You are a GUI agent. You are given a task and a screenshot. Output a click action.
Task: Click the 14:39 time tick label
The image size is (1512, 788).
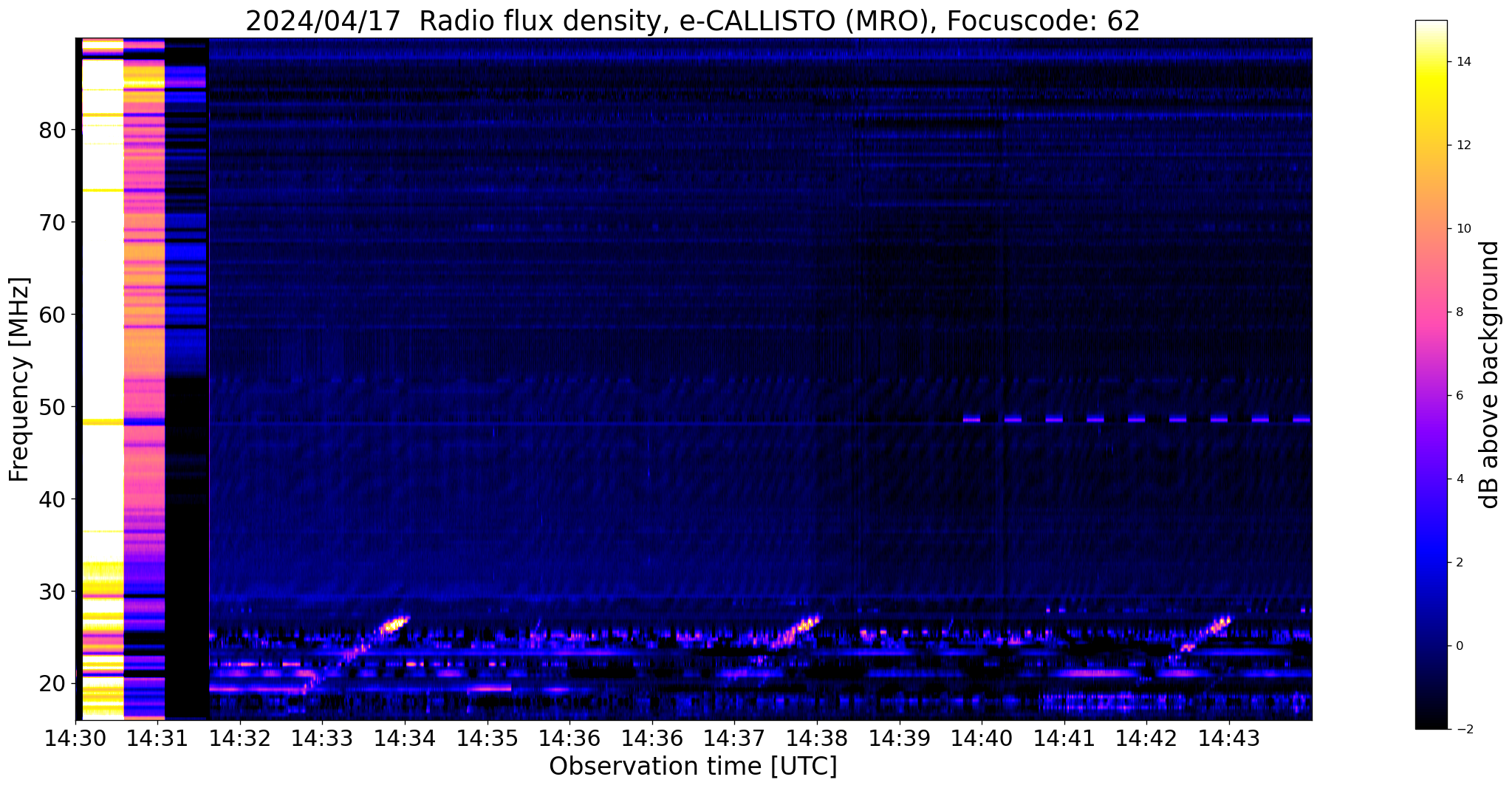click(x=899, y=737)
